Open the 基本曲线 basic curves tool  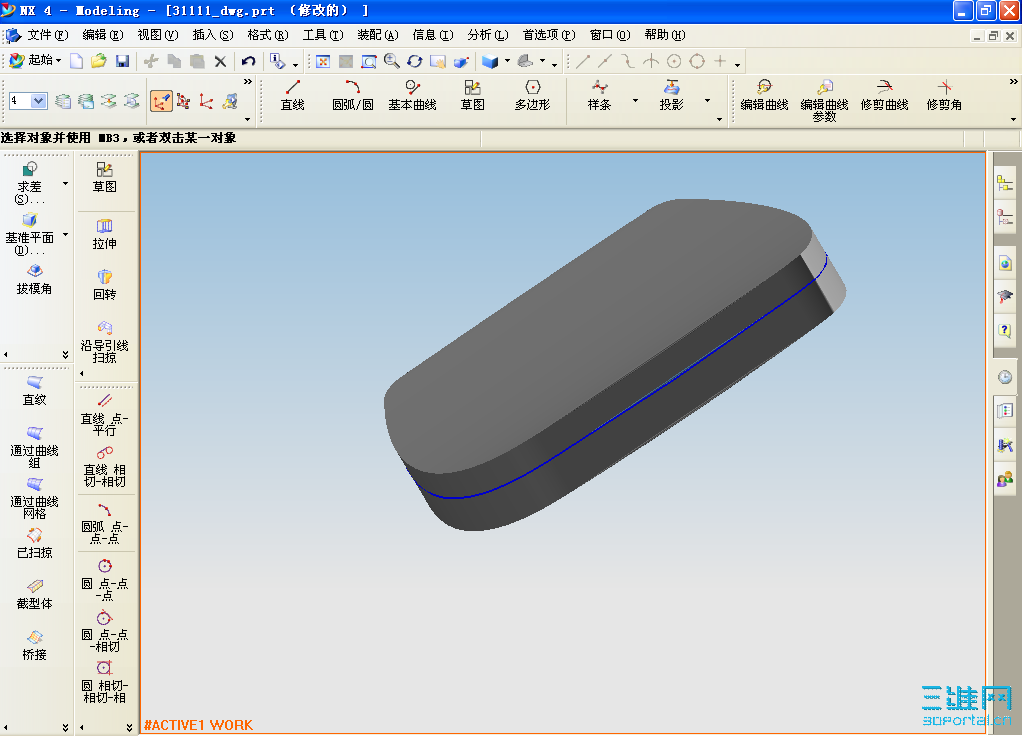point(413,95)
